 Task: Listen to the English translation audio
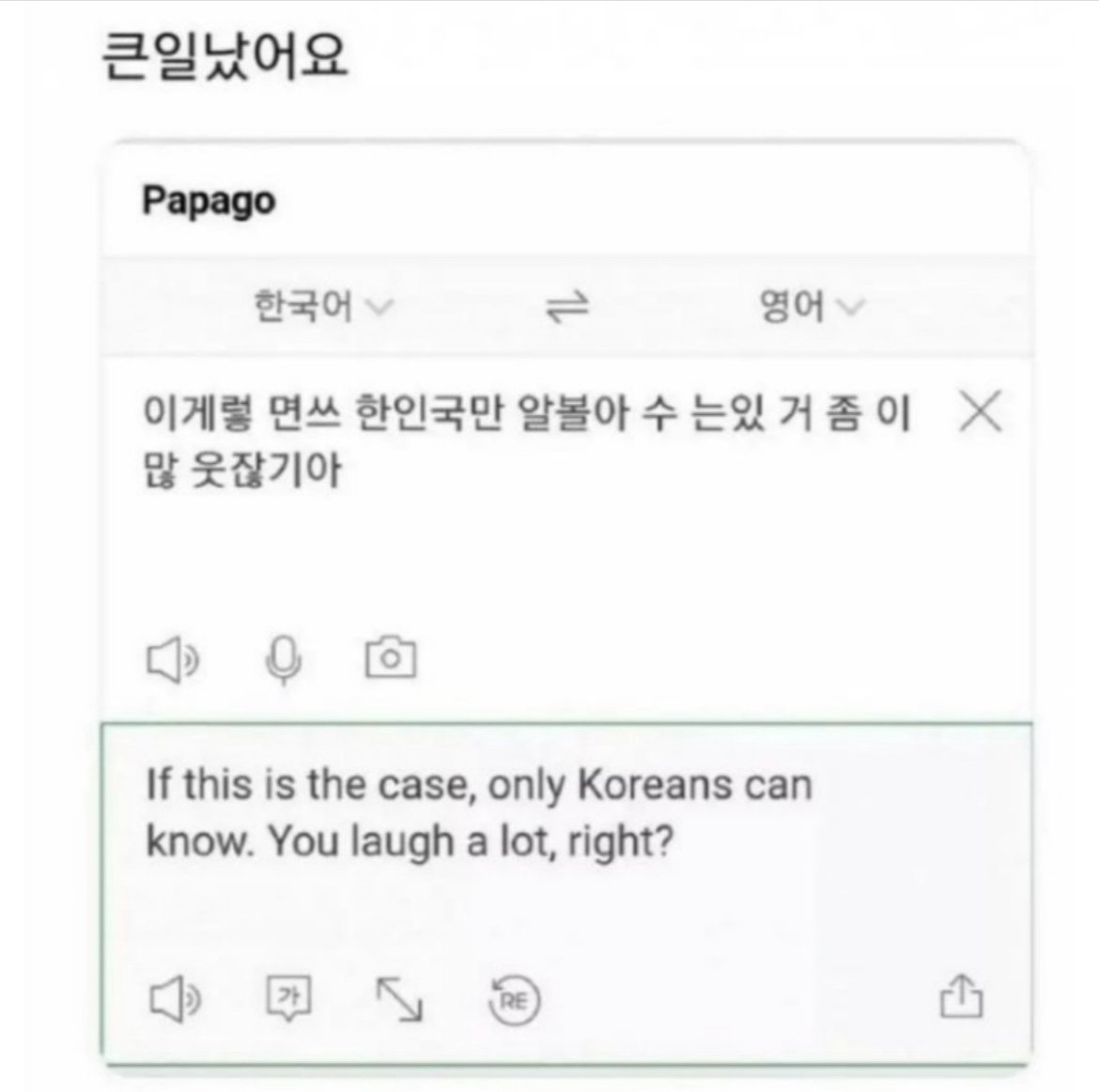tap(176, 998)
